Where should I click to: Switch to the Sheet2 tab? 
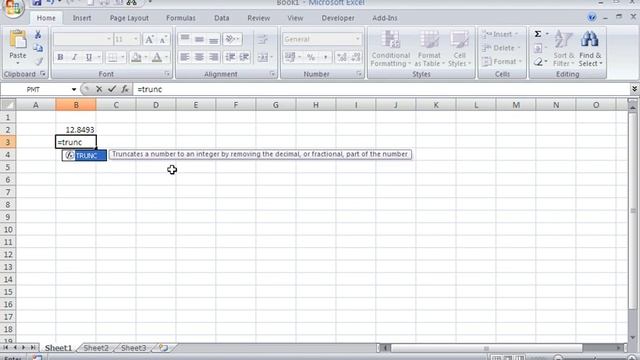(x=96, y=348)
